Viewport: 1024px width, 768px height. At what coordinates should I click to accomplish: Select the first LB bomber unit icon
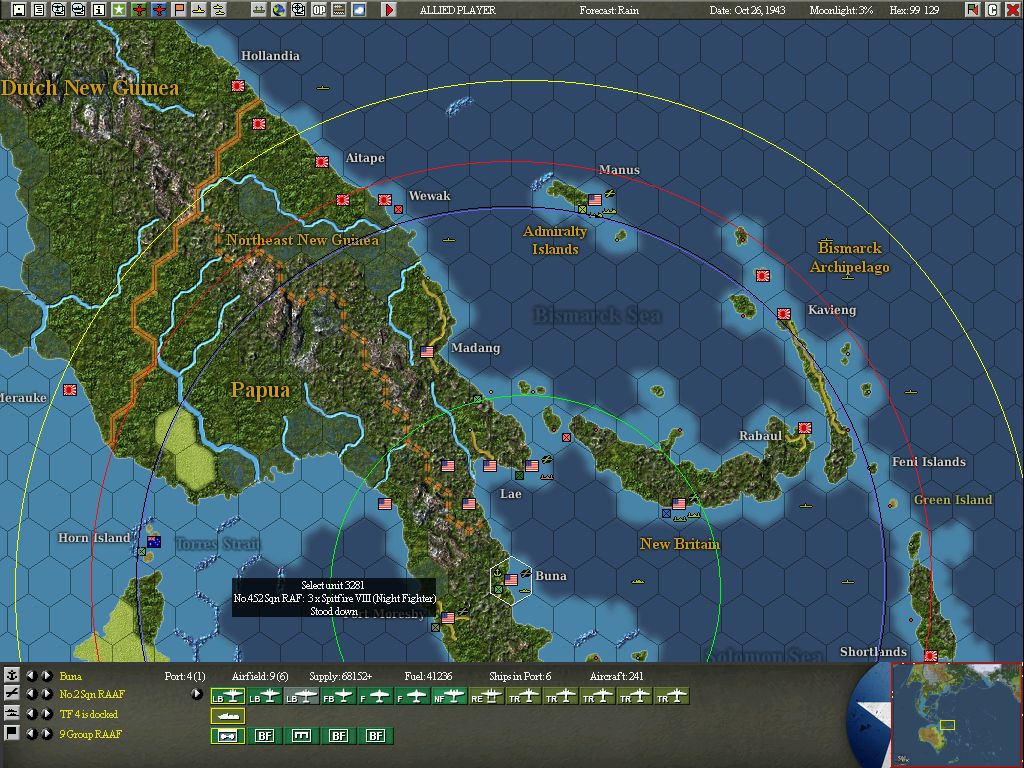click(227, 697)
